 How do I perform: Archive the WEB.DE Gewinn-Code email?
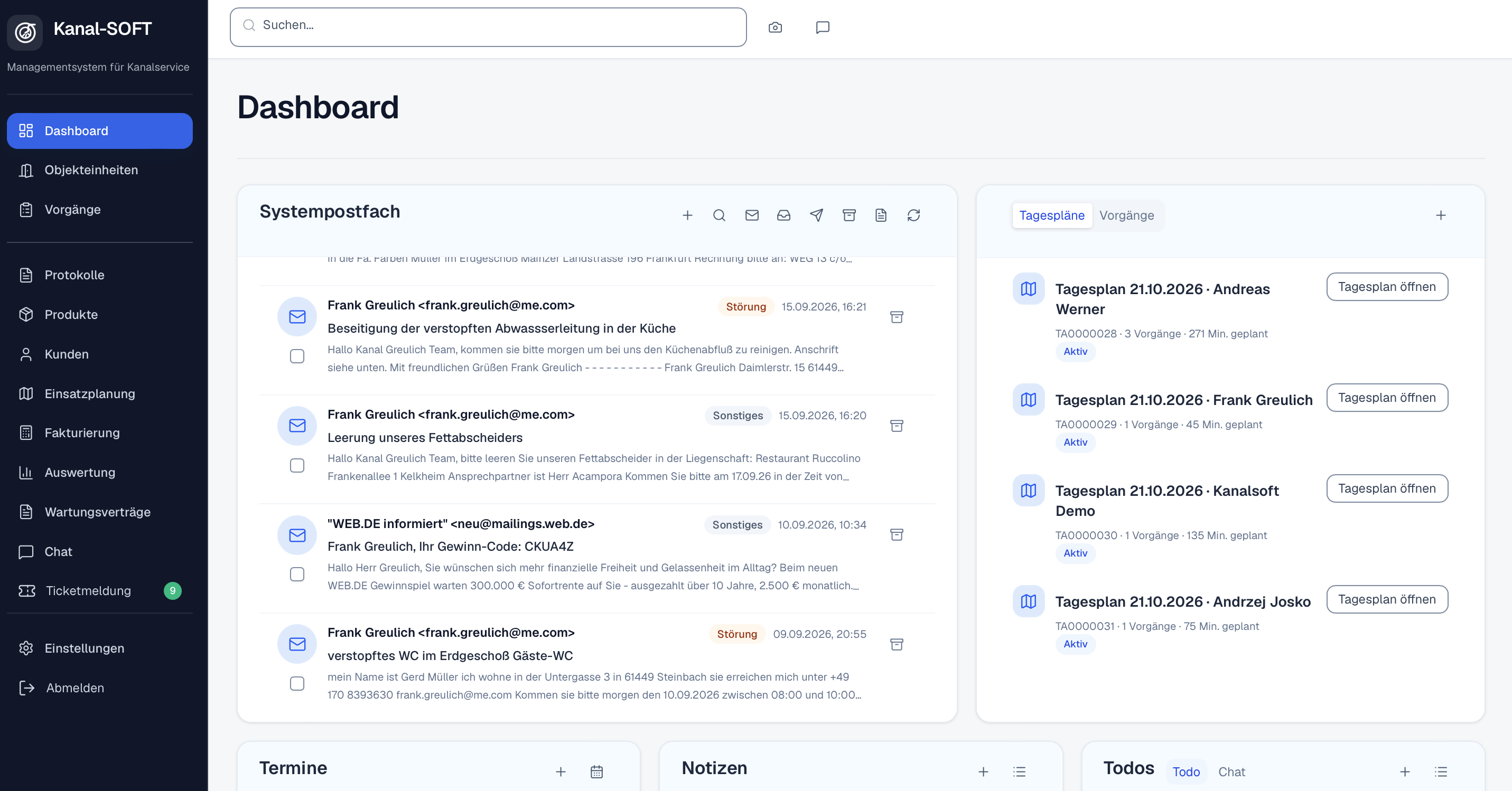[x=897, y=534]
